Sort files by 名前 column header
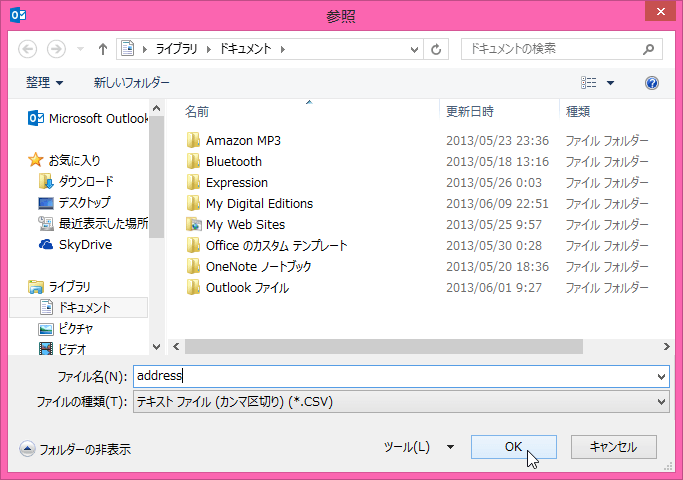The width and height of the screenshot is (683, 480). 197,112
